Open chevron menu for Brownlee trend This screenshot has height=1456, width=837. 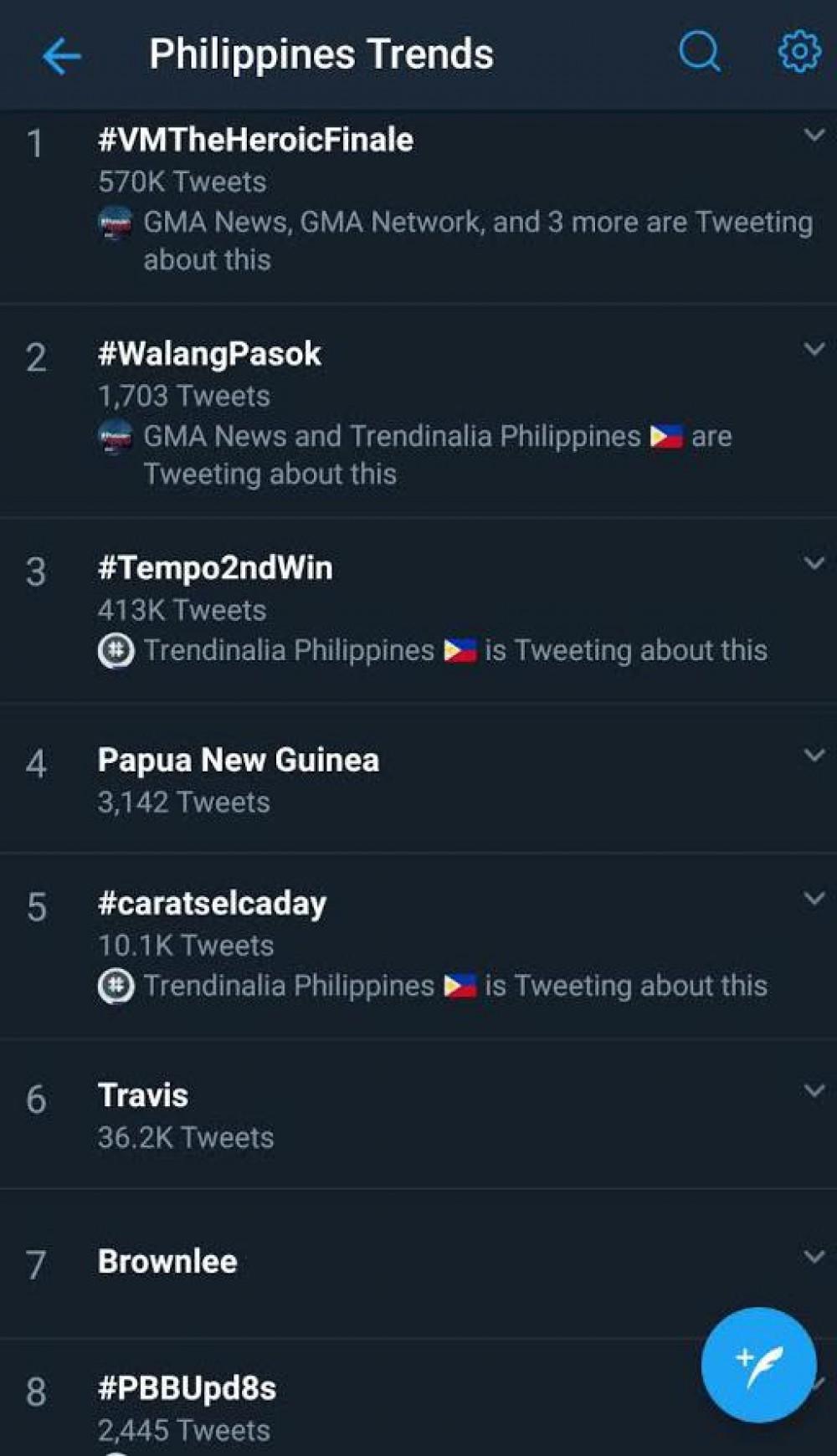(x=814, y=1257)
